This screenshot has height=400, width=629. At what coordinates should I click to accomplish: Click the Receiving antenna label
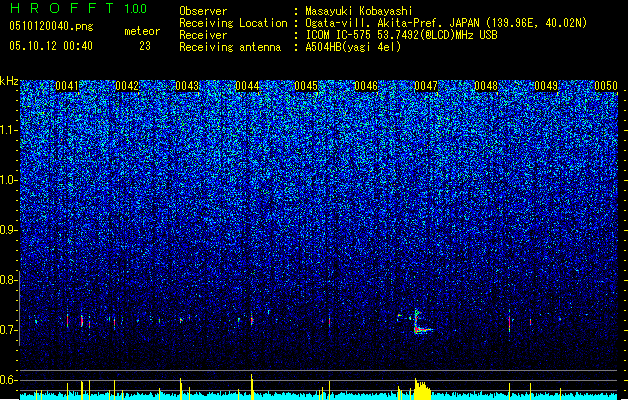(x=230, y=47)
